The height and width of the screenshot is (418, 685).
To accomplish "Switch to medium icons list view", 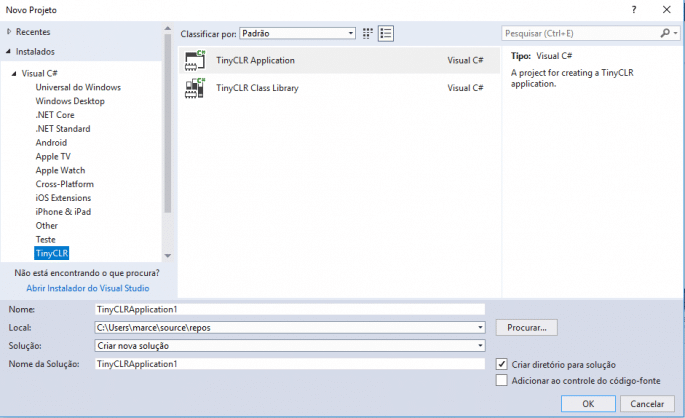I will click(x=386, y=33).
